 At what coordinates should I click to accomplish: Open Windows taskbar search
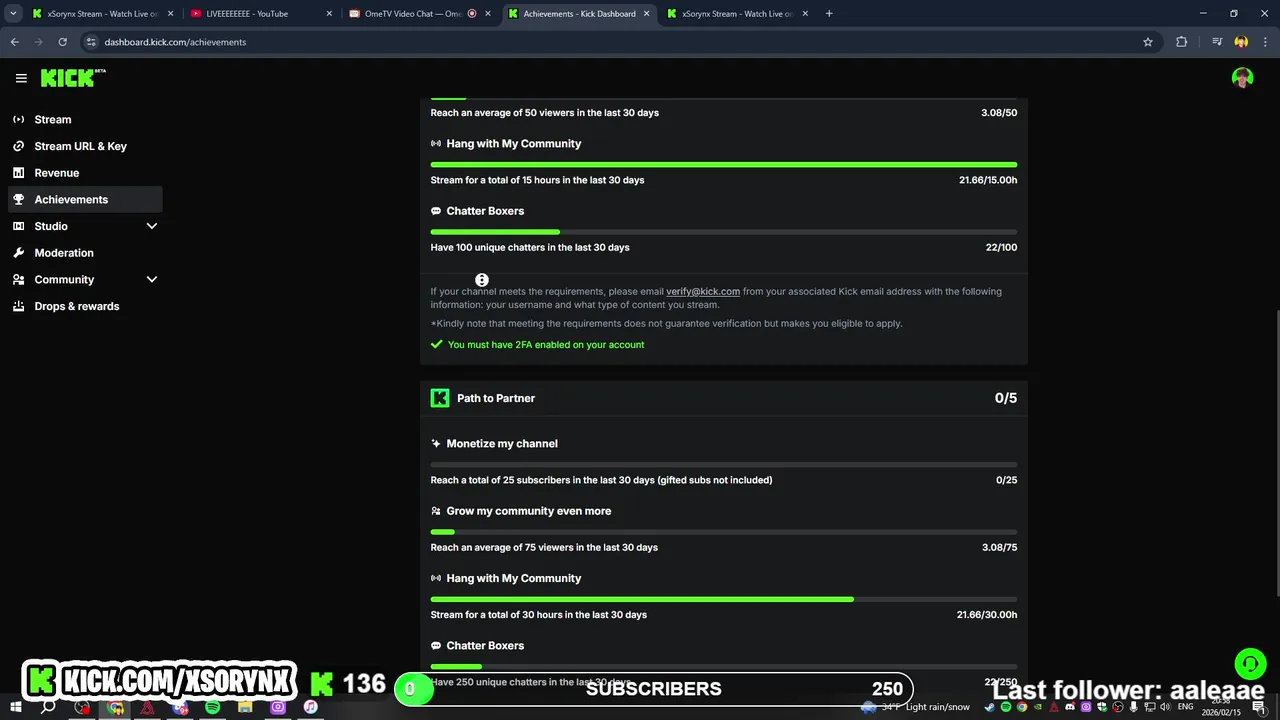[x=48, y=707]
